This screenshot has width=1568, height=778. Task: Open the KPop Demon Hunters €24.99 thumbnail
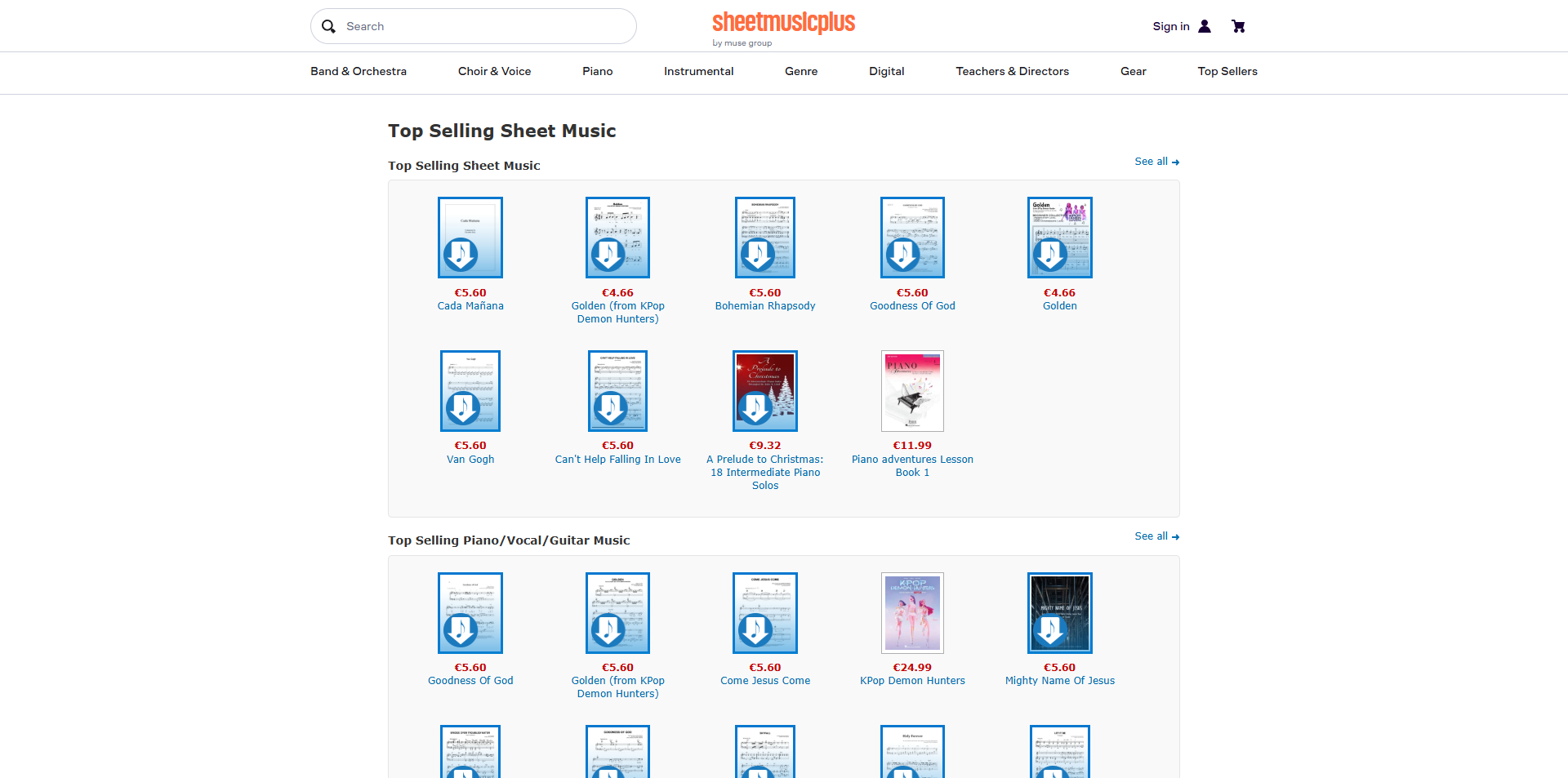point(912,613)
